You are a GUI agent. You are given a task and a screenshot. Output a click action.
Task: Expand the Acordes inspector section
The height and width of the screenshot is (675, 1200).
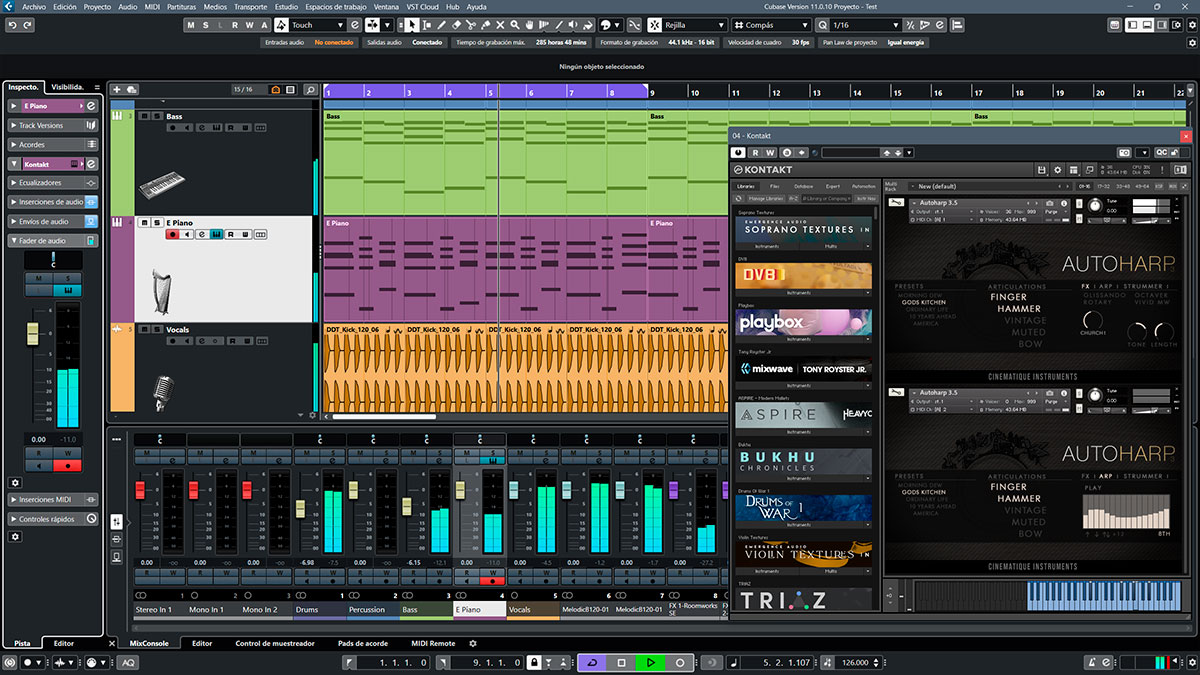52,145
